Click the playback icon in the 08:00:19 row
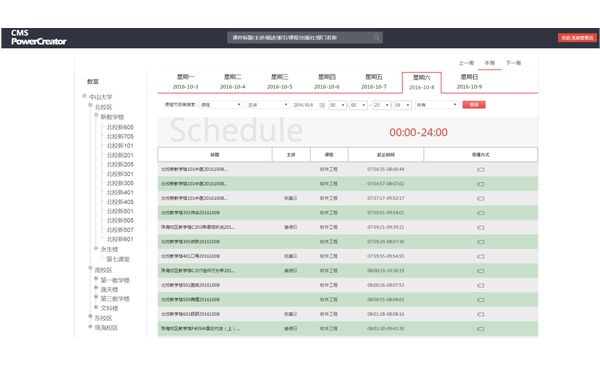 (x=481, y=271)
